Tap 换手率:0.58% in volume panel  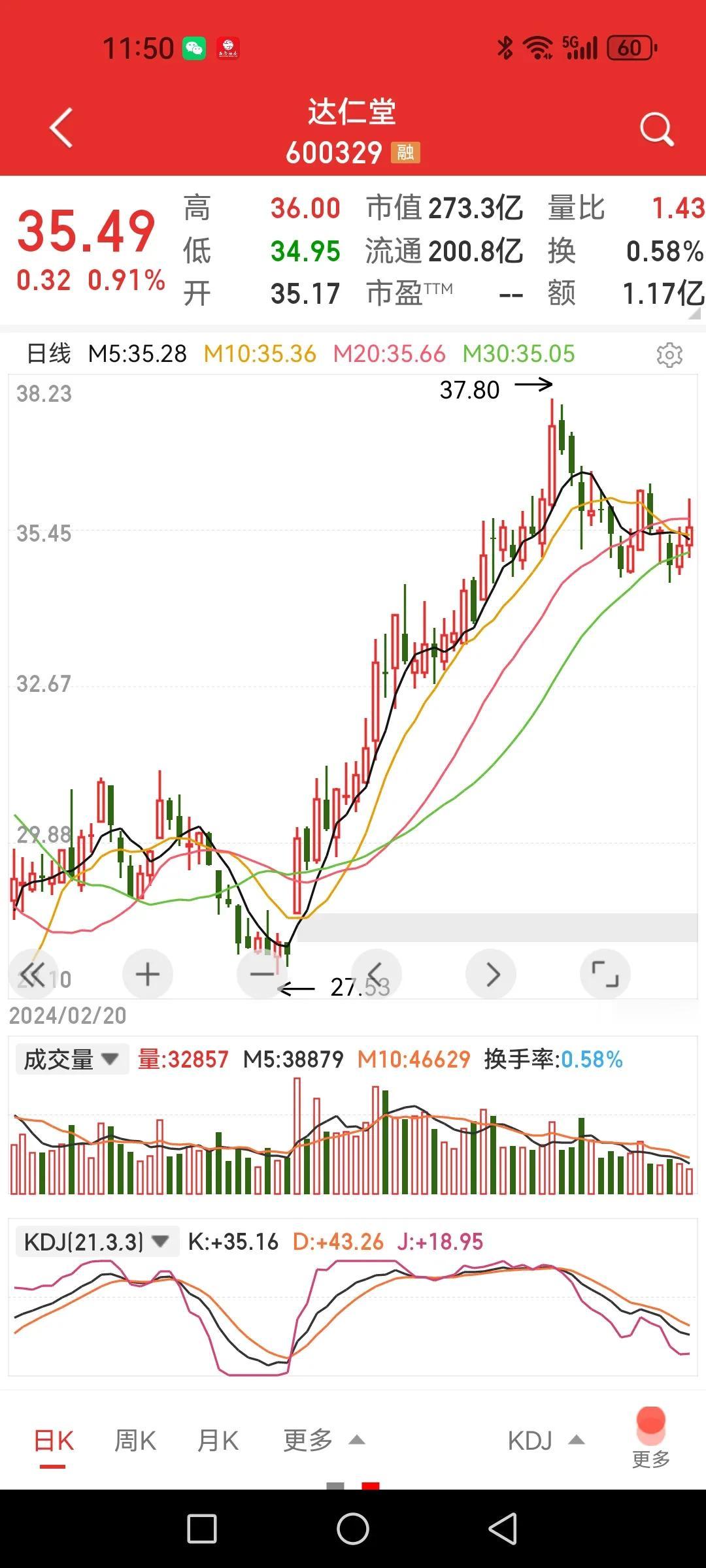[x=553, y=1060]
